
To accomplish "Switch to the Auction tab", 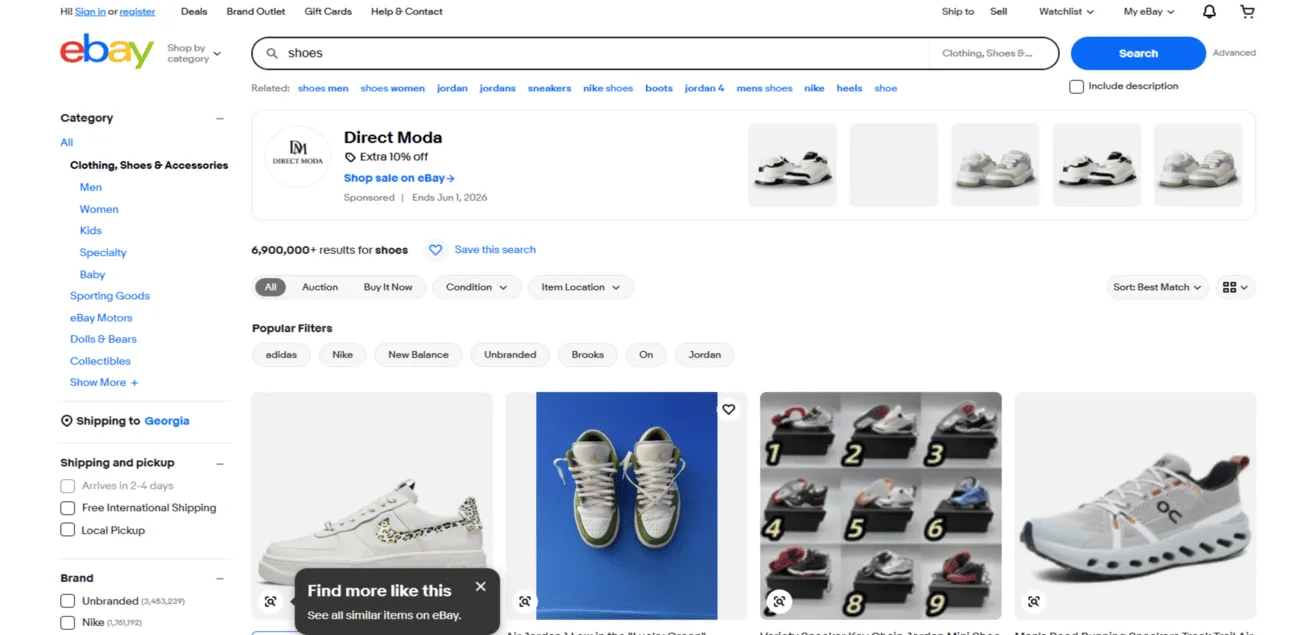I will 320,287.
